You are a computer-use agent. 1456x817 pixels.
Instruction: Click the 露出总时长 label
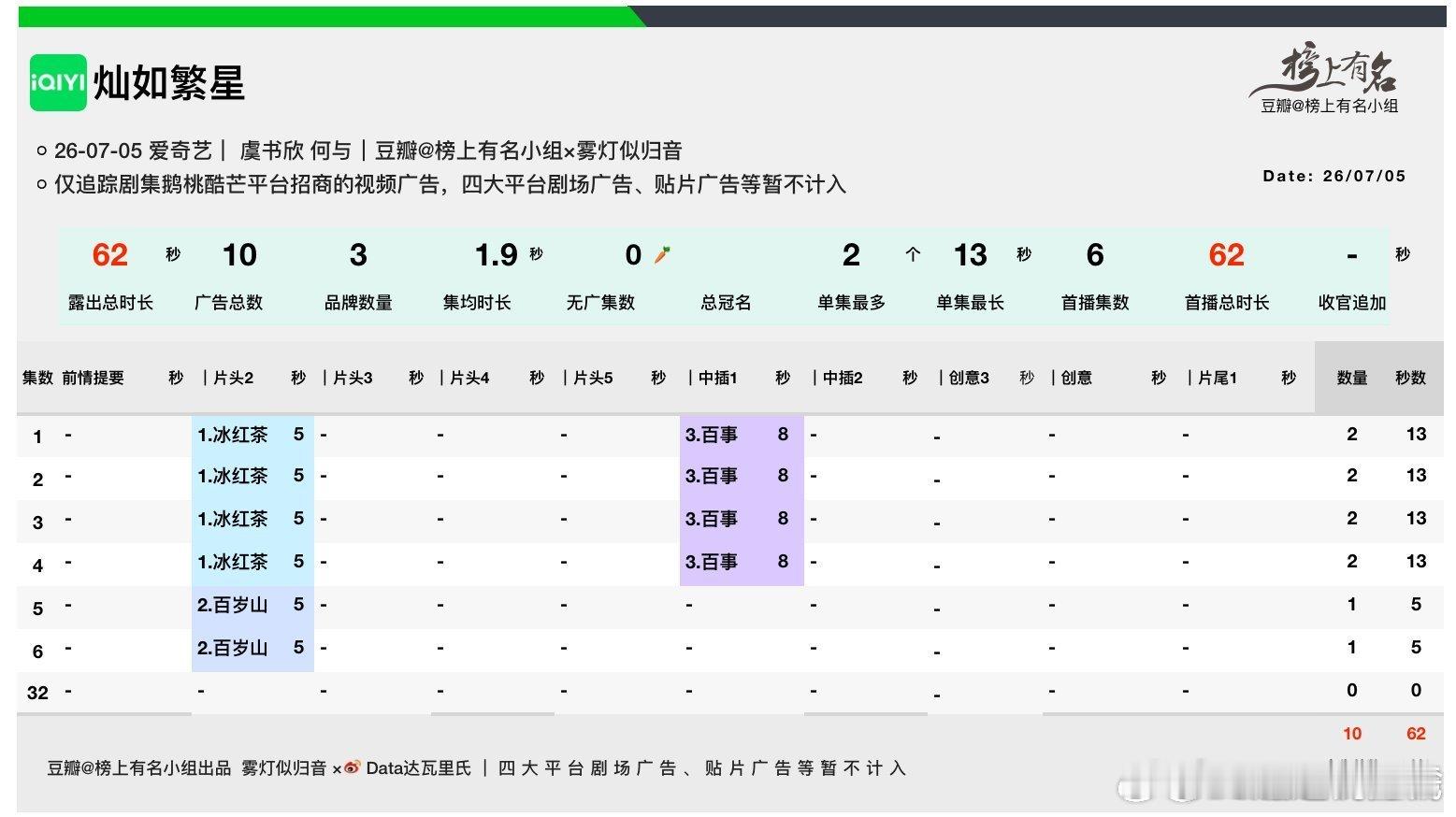coord(110,303)
